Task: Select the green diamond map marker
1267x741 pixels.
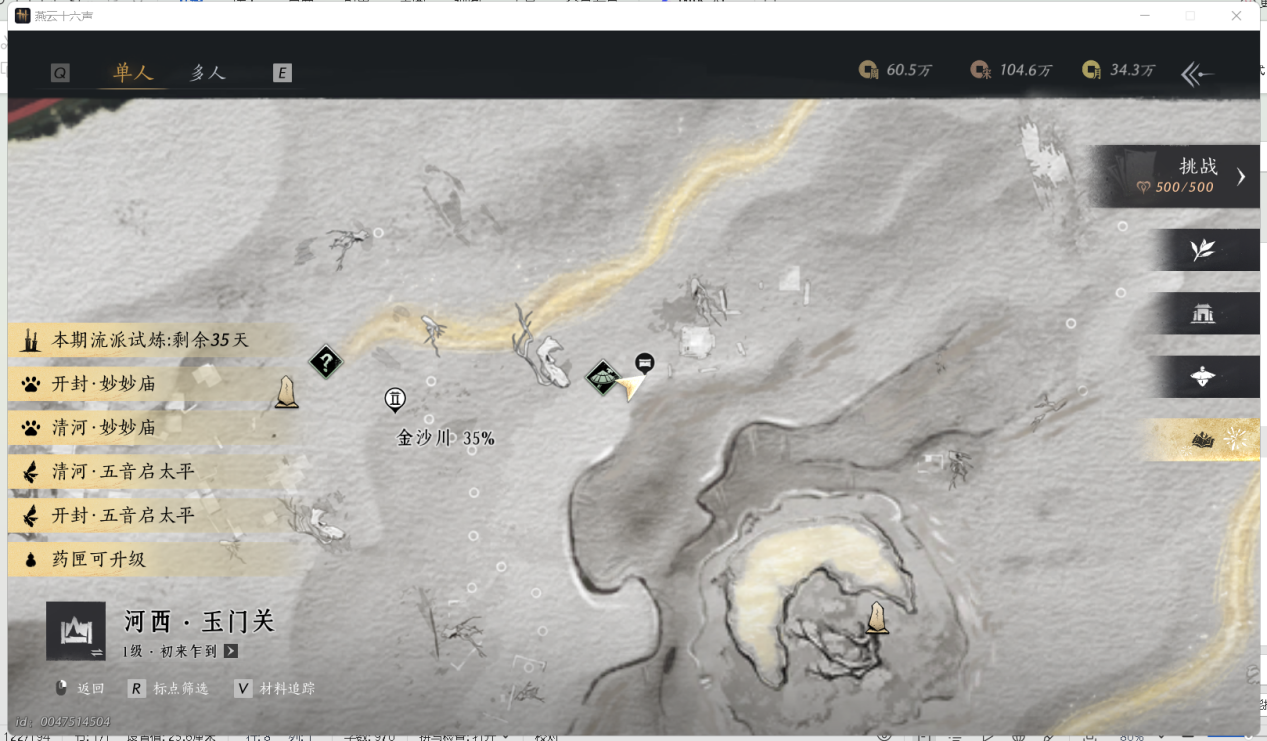Action: (602, 377)
